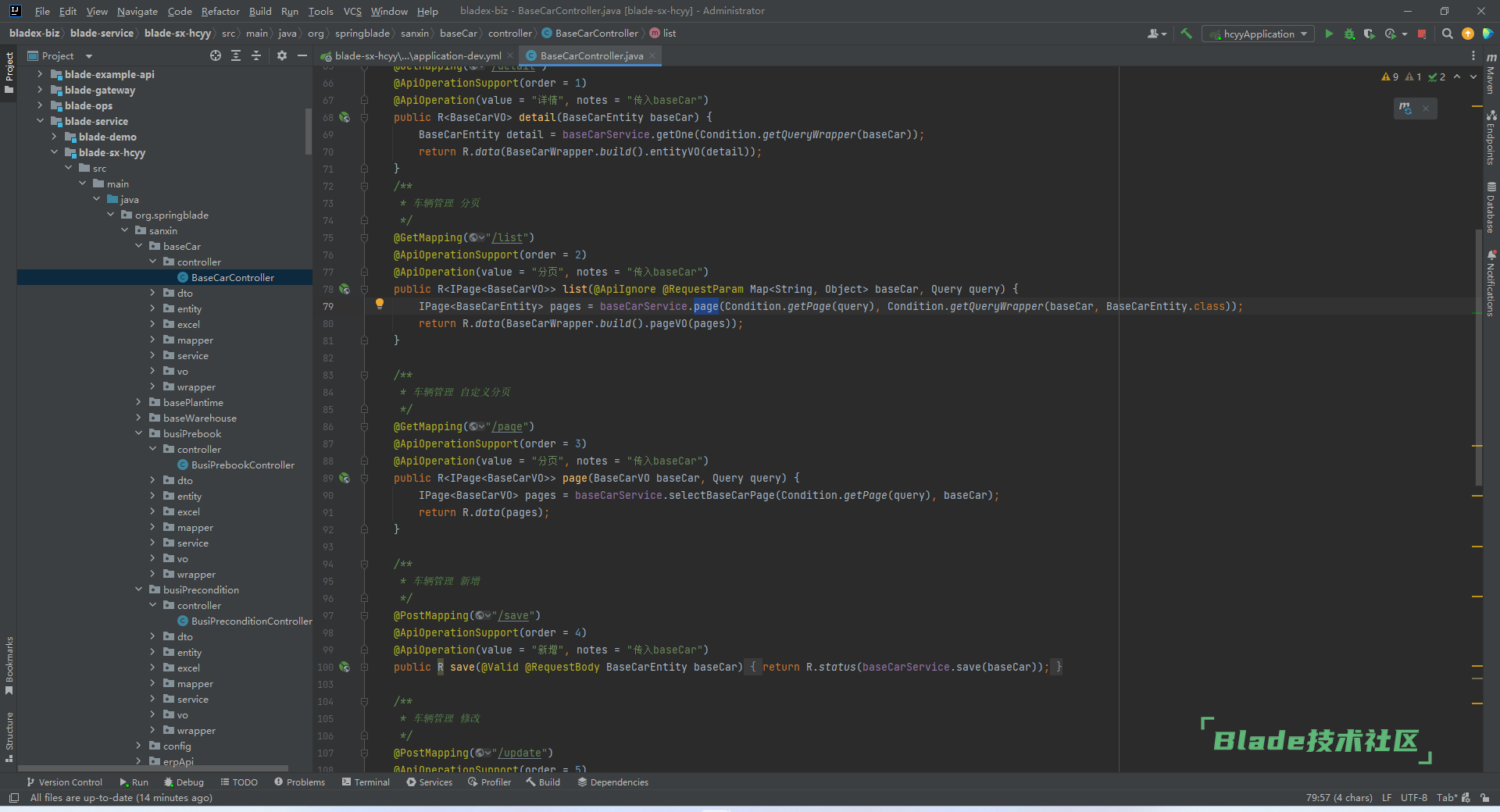The image size is (1500, 812).
Task: Open editor tabs more-options menu
Action: 1473,55
